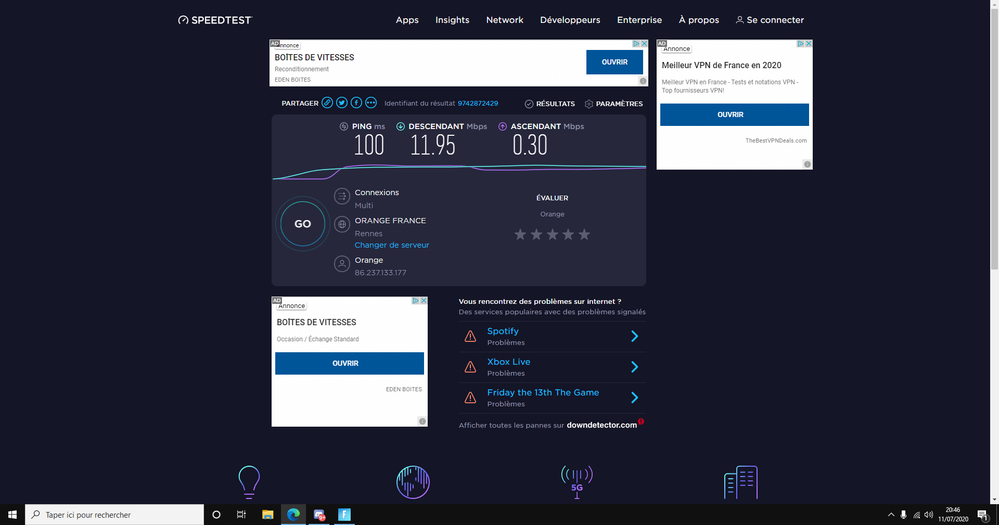Rate provider with third star
This screenshot has height=525, width=999.
coord(552,234)
